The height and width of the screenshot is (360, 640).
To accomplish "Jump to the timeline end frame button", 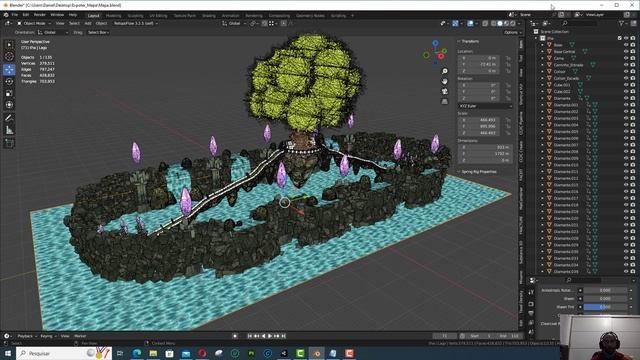I will pos(283,336).
